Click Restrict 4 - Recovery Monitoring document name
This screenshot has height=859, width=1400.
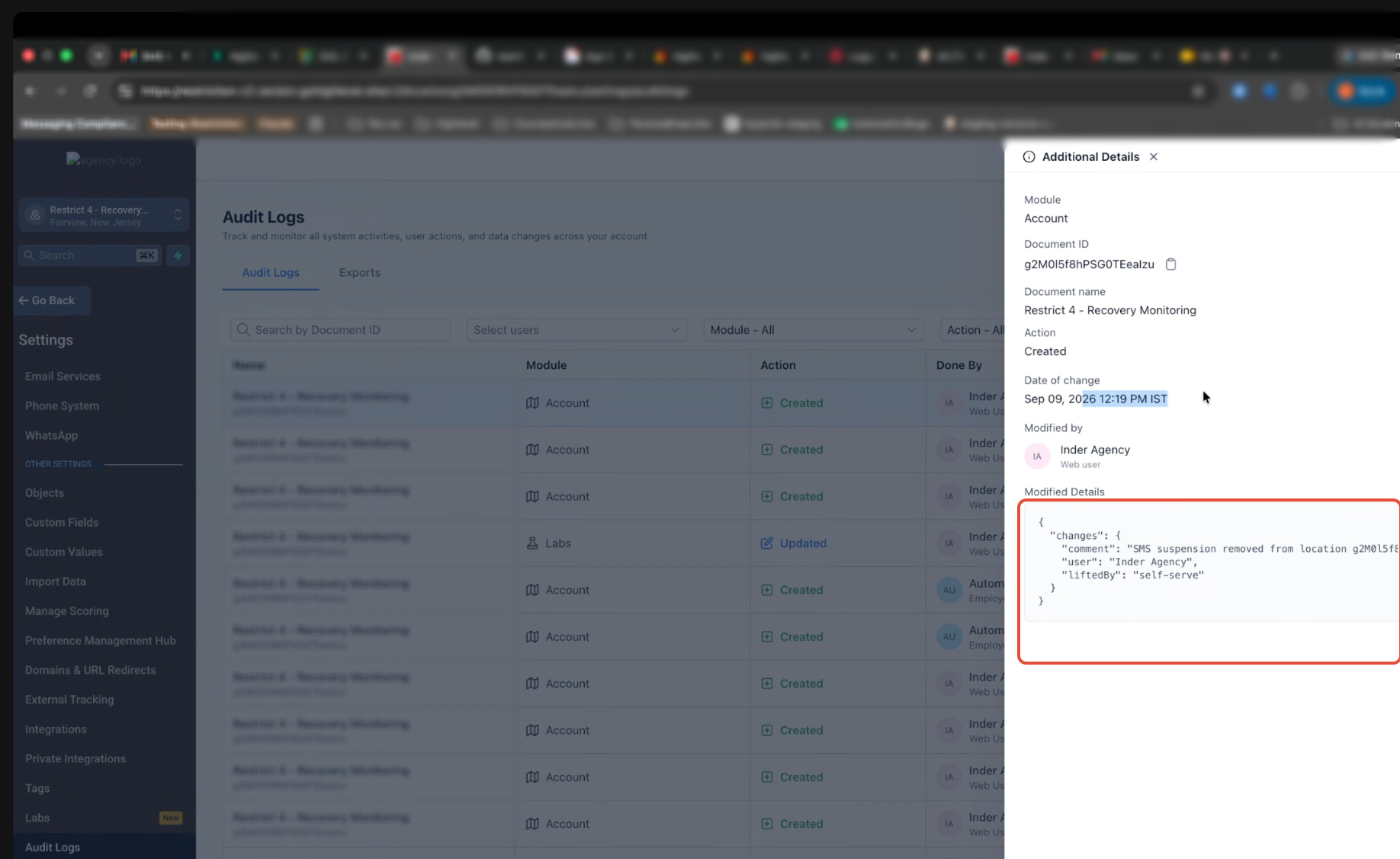(1109, 310)
